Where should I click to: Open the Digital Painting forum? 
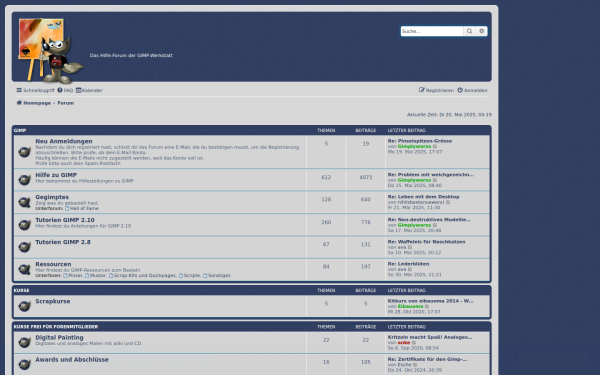click(x=59, y=338)
